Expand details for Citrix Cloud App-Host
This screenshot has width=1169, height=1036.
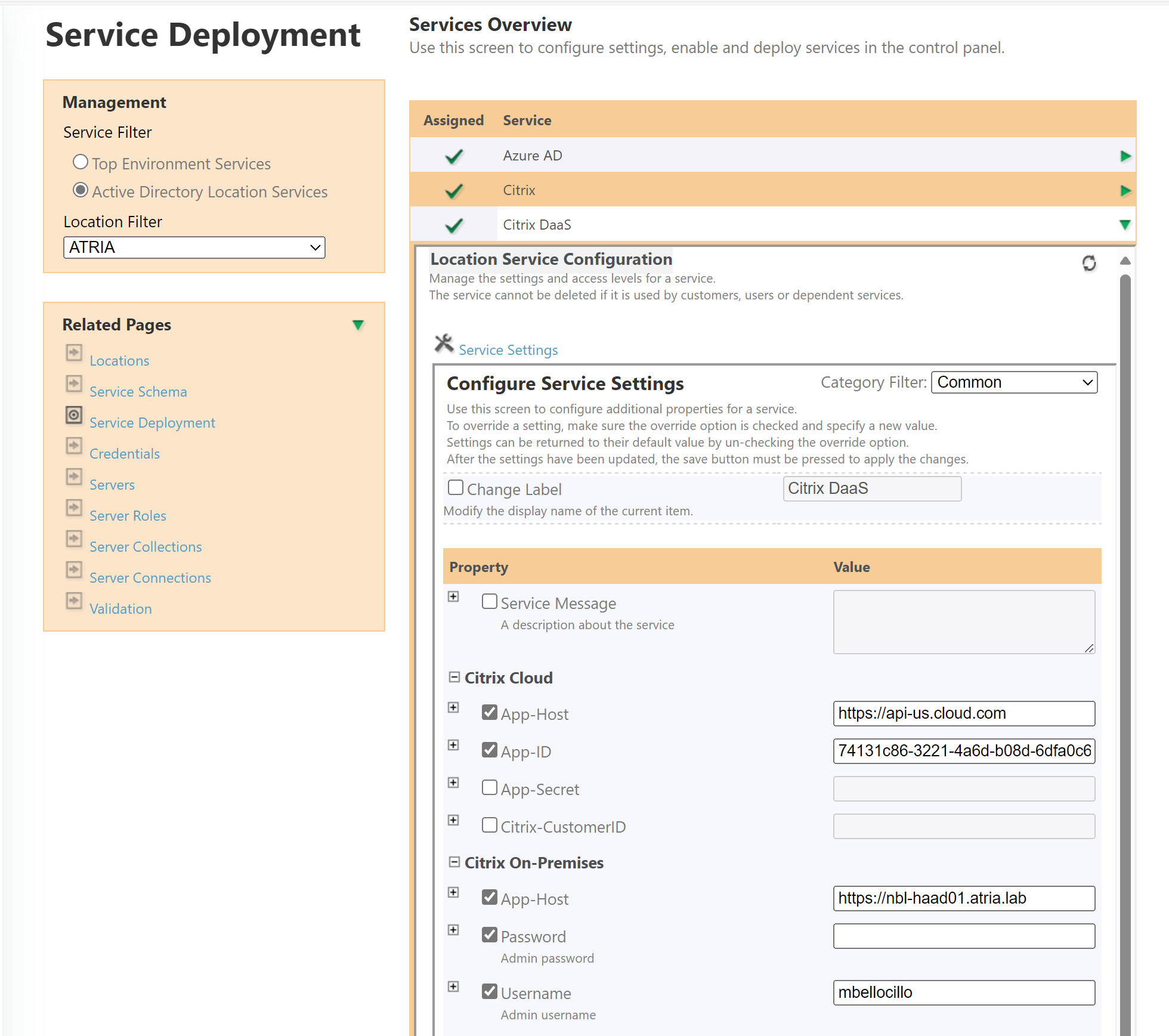[454, 708]
